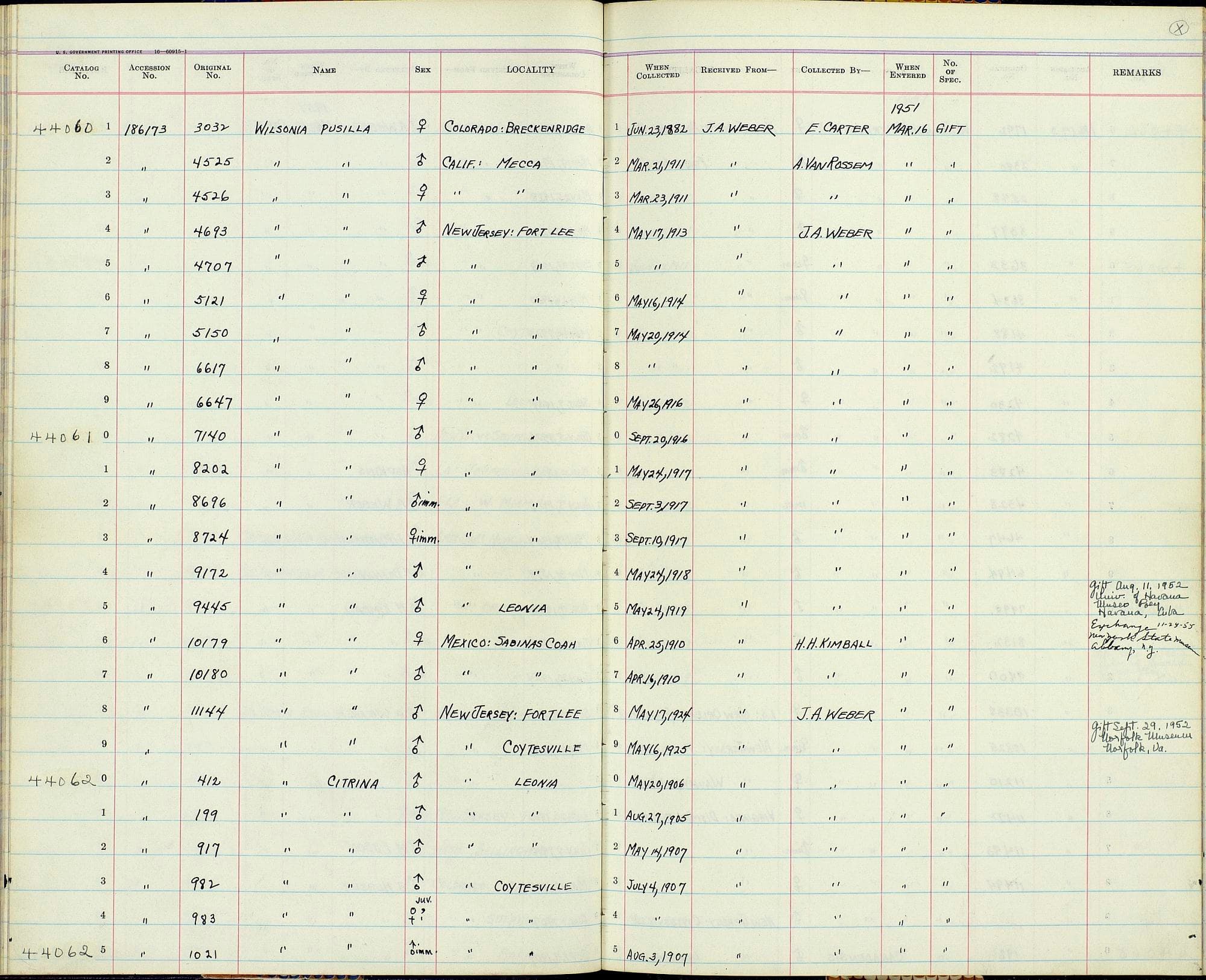The height and width of the screenshot is (980, 1206).
Task: Click the handwritten catalog number 44060
Action: (63, 128)
